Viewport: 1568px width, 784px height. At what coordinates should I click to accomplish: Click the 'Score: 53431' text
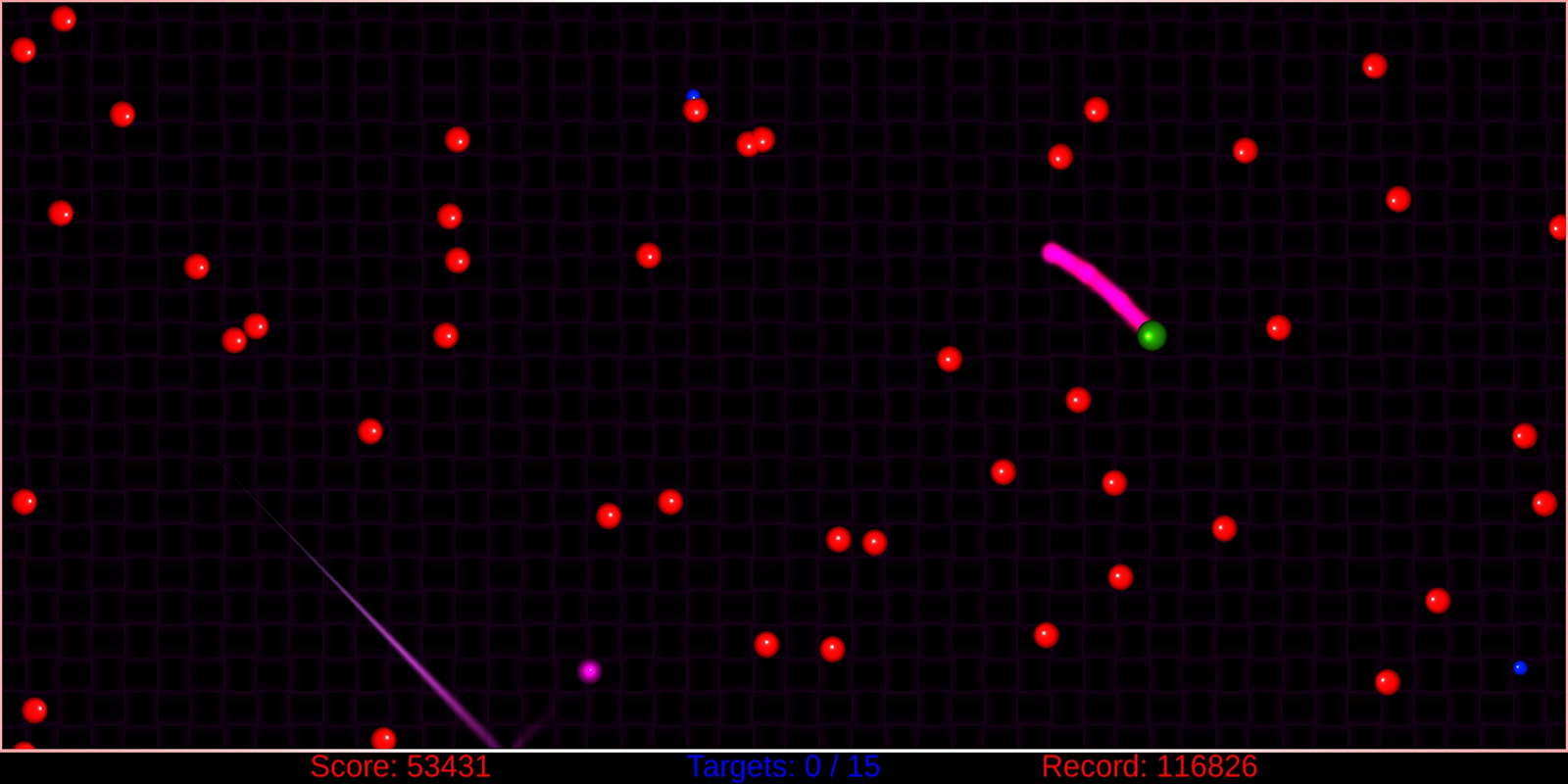point(400,766)
